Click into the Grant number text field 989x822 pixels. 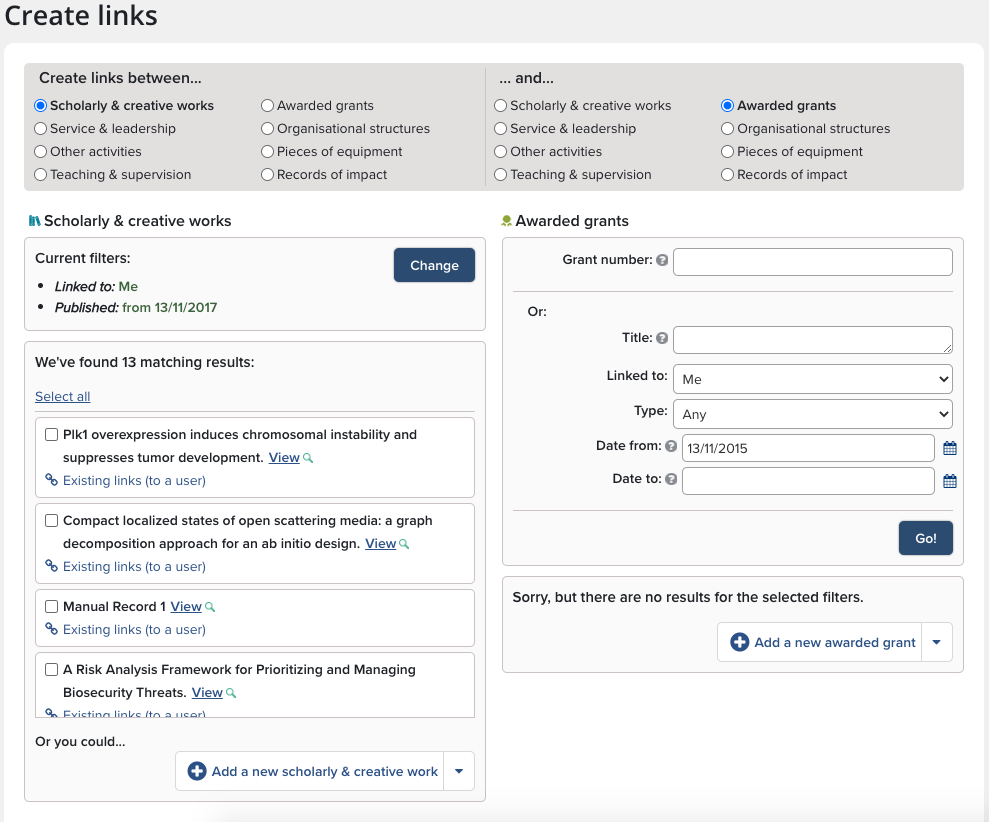coord(812,262)
